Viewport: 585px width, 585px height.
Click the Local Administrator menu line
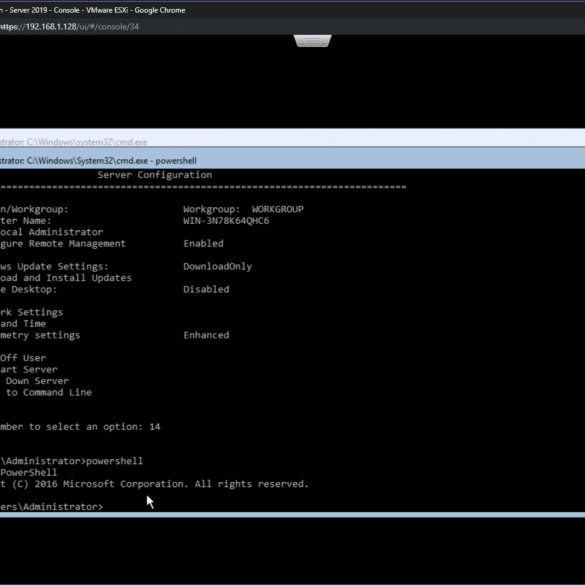coord(51,232)
